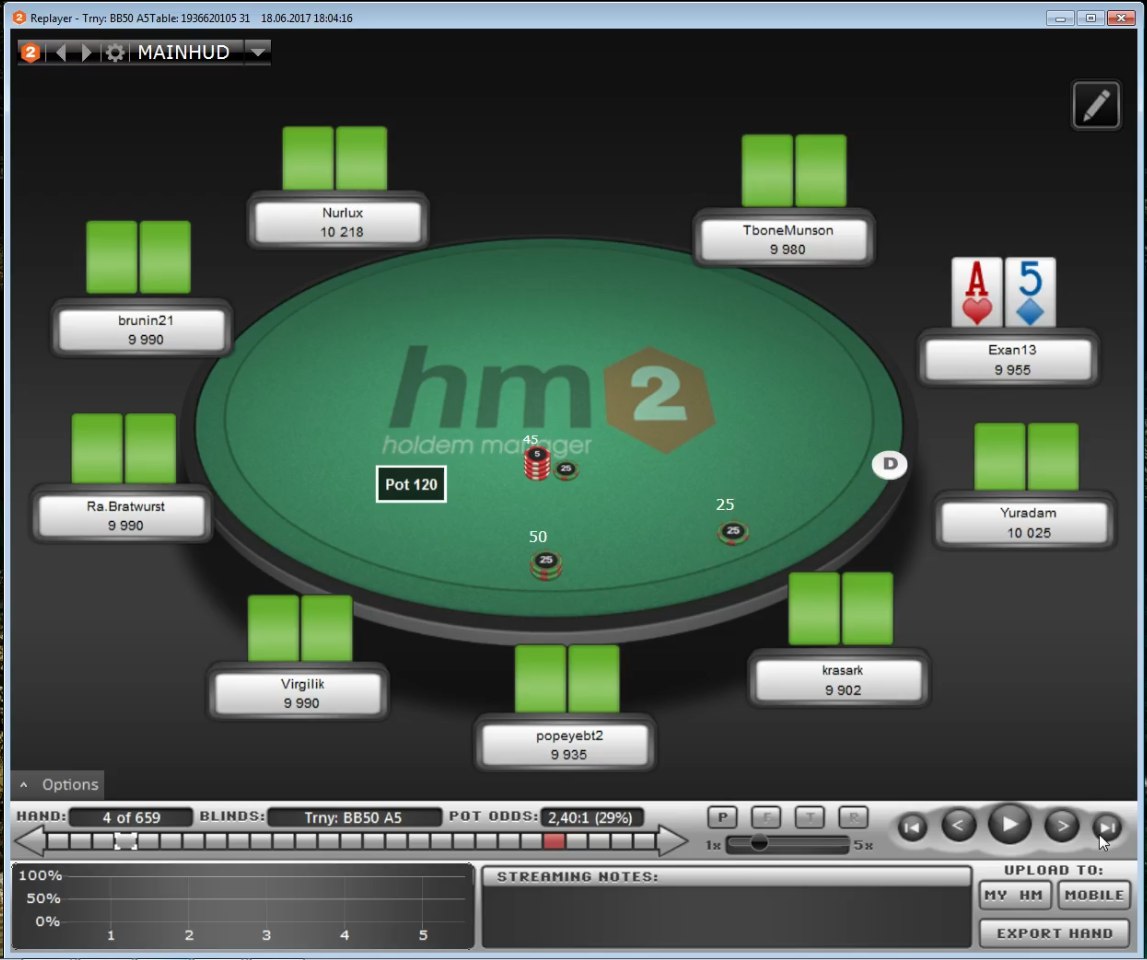Click the pot odds value 2,40:1 (29%)

591,817
